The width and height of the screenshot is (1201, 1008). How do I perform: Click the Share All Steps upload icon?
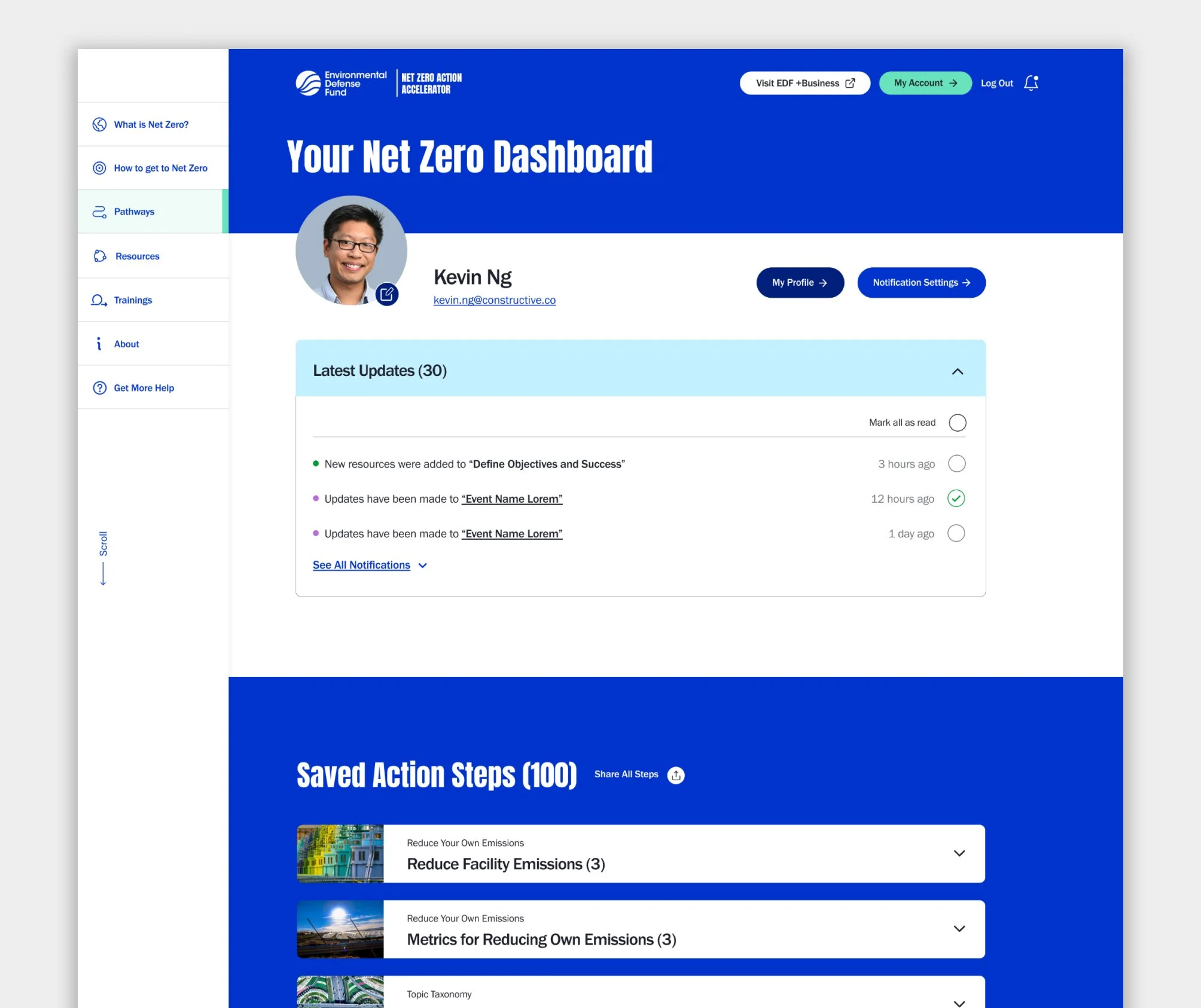(676, 775)
